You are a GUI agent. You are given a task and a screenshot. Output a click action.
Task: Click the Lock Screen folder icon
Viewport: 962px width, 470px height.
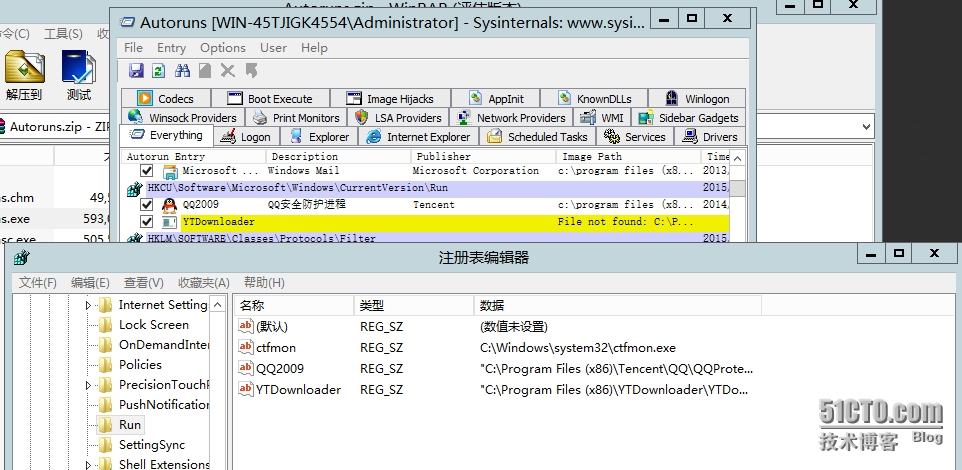click(x=106, y=325)
